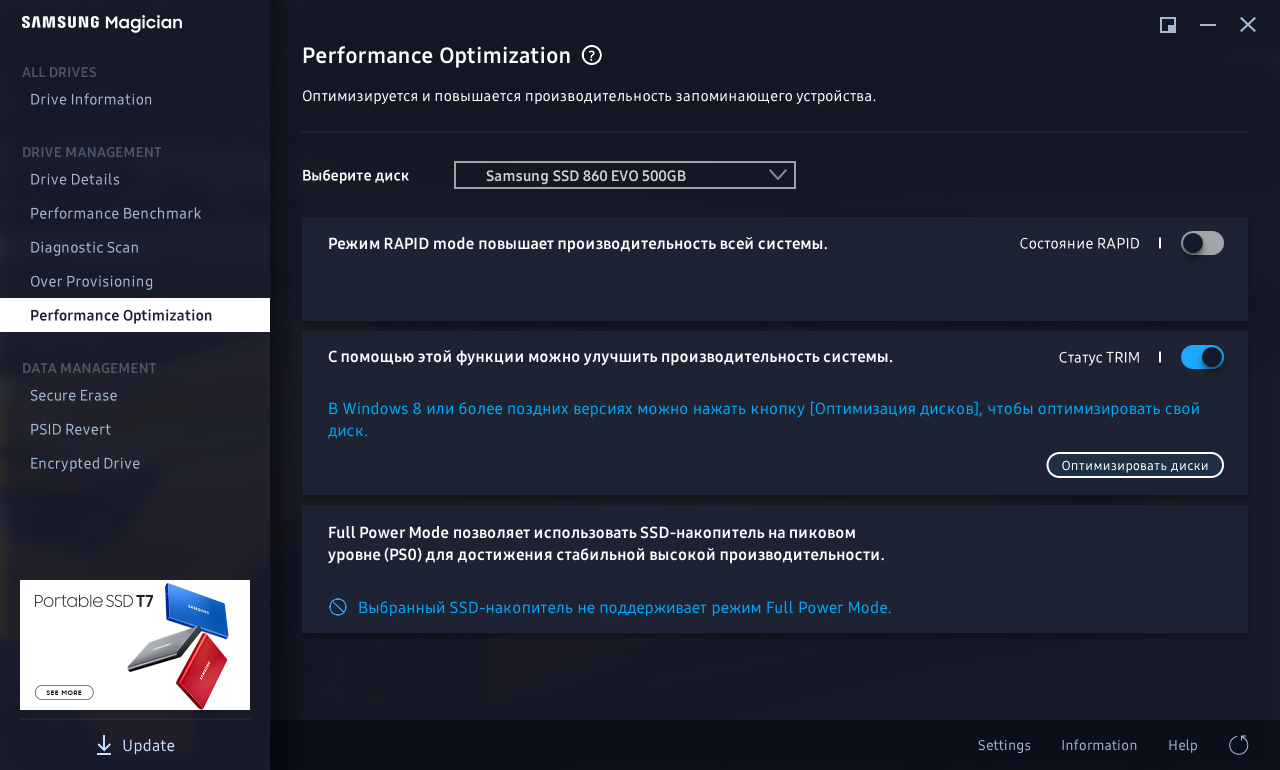Open Drive Information in sidebar
The image size is (1280, 770).
91,99
